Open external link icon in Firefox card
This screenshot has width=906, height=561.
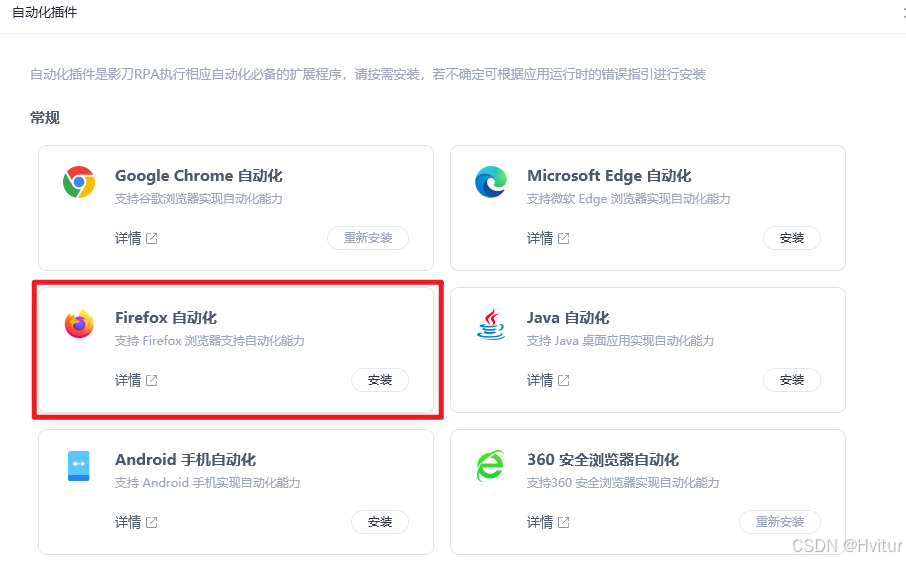pyautogui.click(x=151, y=380)
